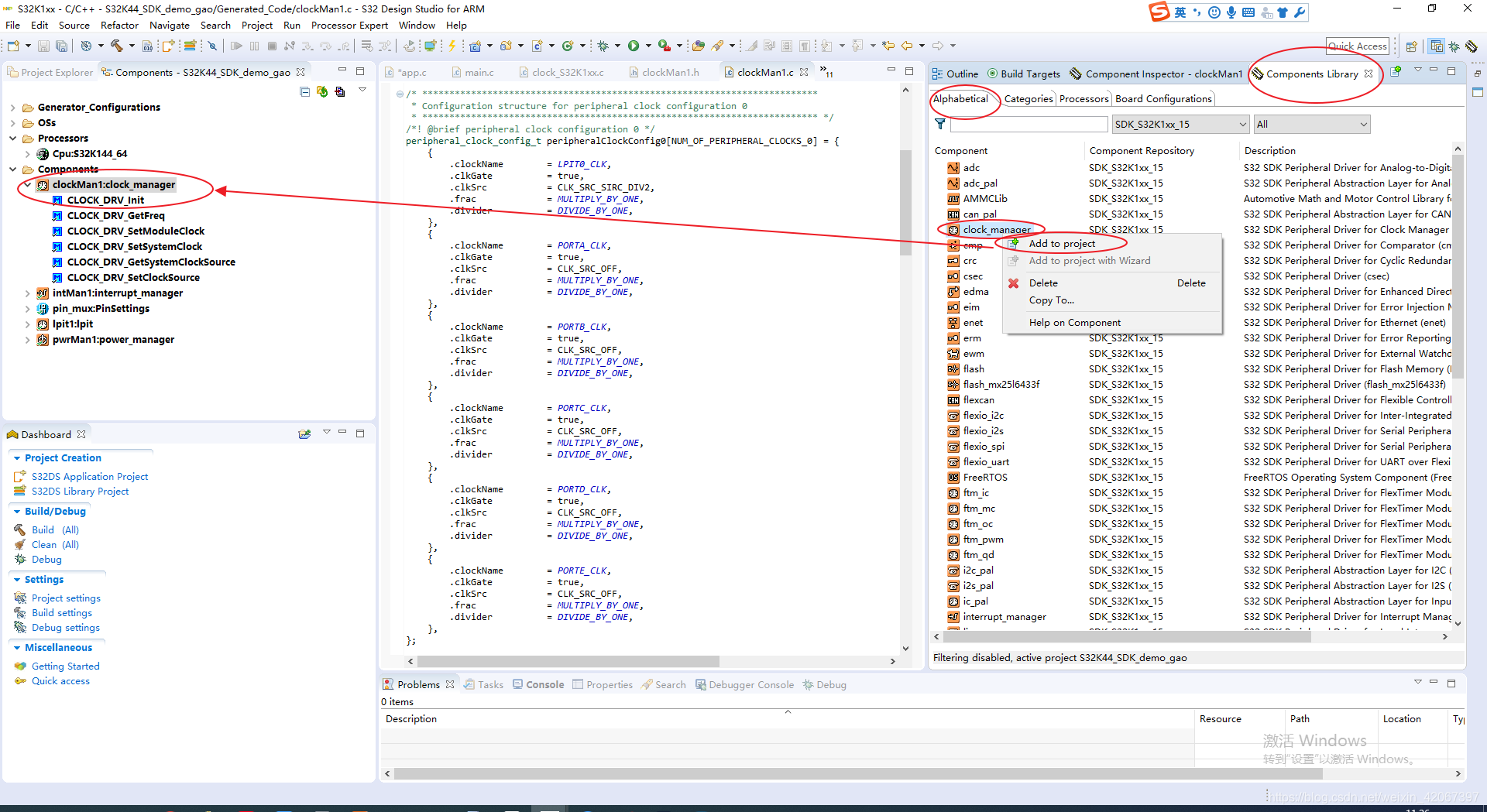Viewport: 1487px width, 812px height.
Task: Select CLOCK_DRV_GetFreq method in tree
Action: [x=115, y=216]
